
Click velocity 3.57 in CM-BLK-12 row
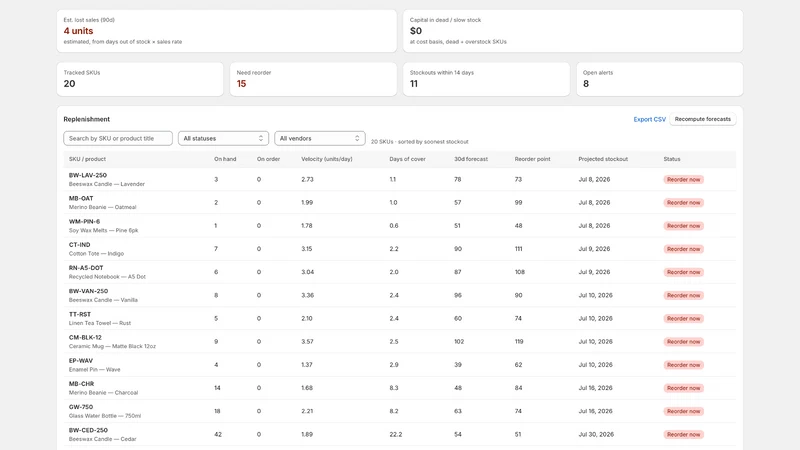click(x=307, y=342)
